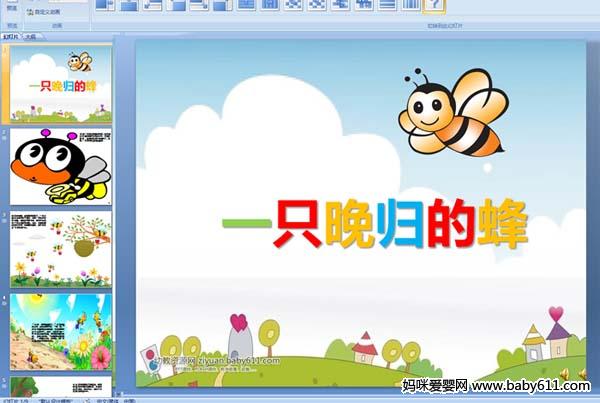The height and width of the screenshot is (403, 600).
Task: Open slide 3 thumbnail showing beehive tree
Action: [61, 247]
